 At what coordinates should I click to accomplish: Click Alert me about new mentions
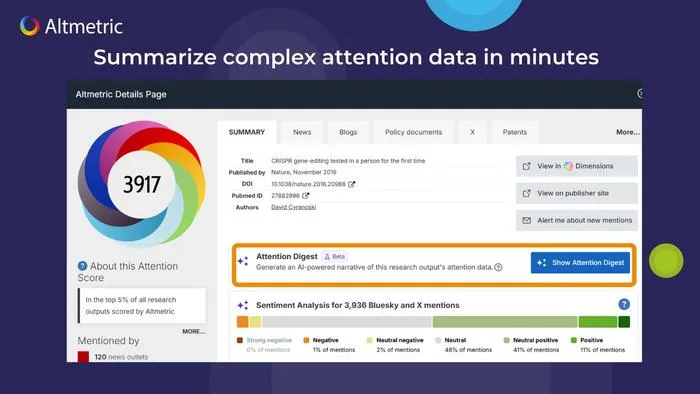click(577, 220)
